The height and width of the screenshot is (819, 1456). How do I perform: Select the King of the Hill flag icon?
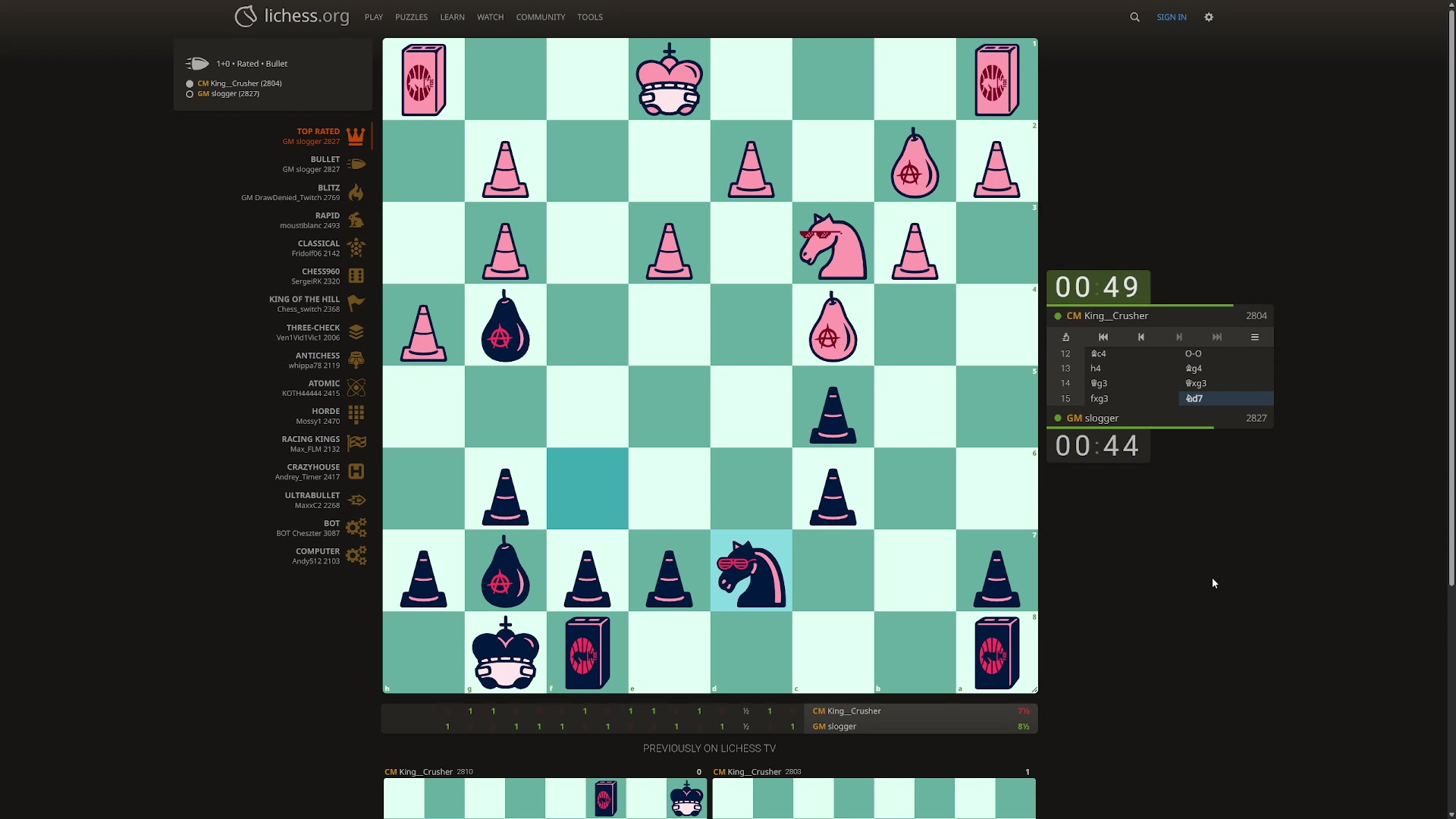click(x=356, y=303)
